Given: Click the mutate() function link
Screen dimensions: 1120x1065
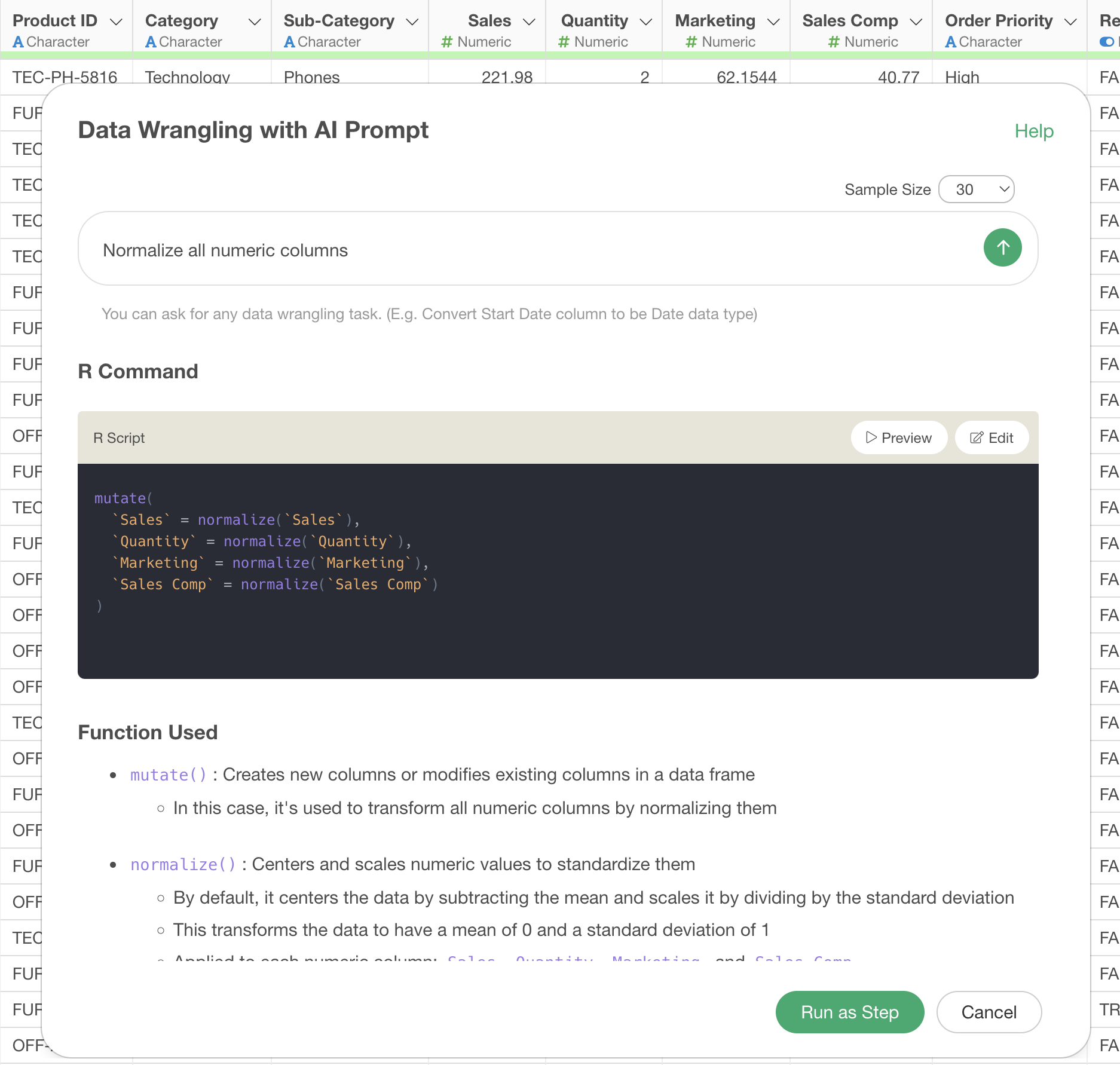Looking at the screenshot, I should point(168,775).
